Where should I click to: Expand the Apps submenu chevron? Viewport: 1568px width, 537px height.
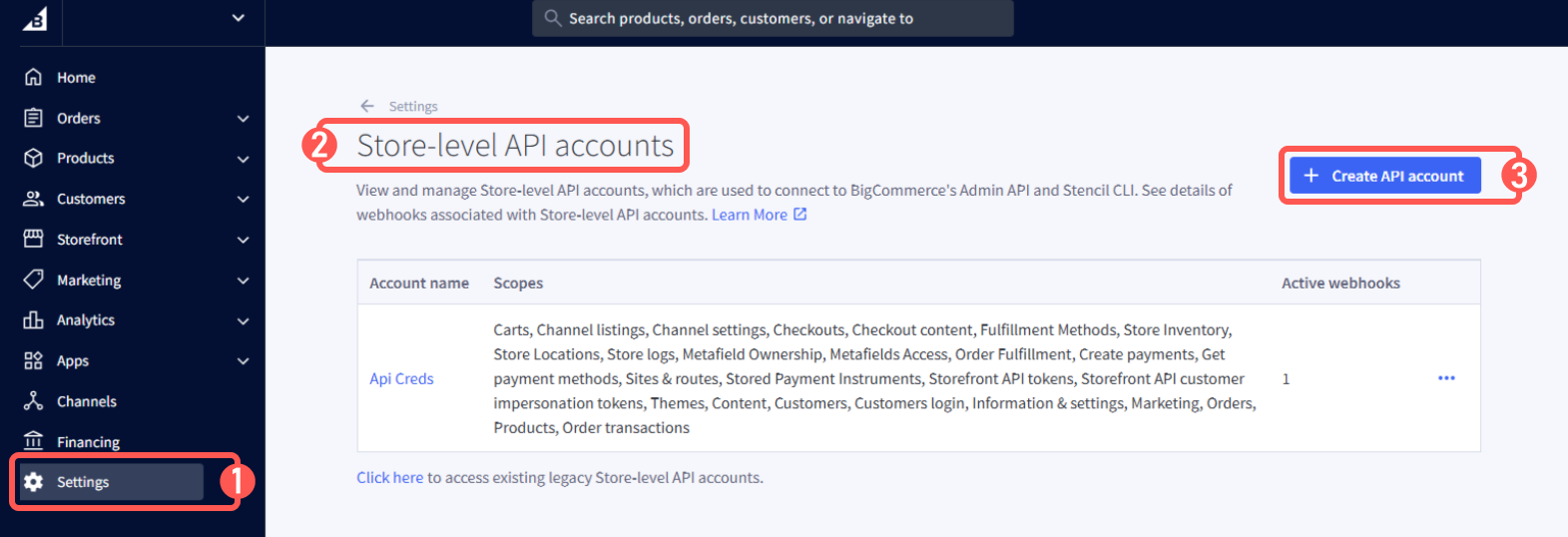[x=243, y=361]
